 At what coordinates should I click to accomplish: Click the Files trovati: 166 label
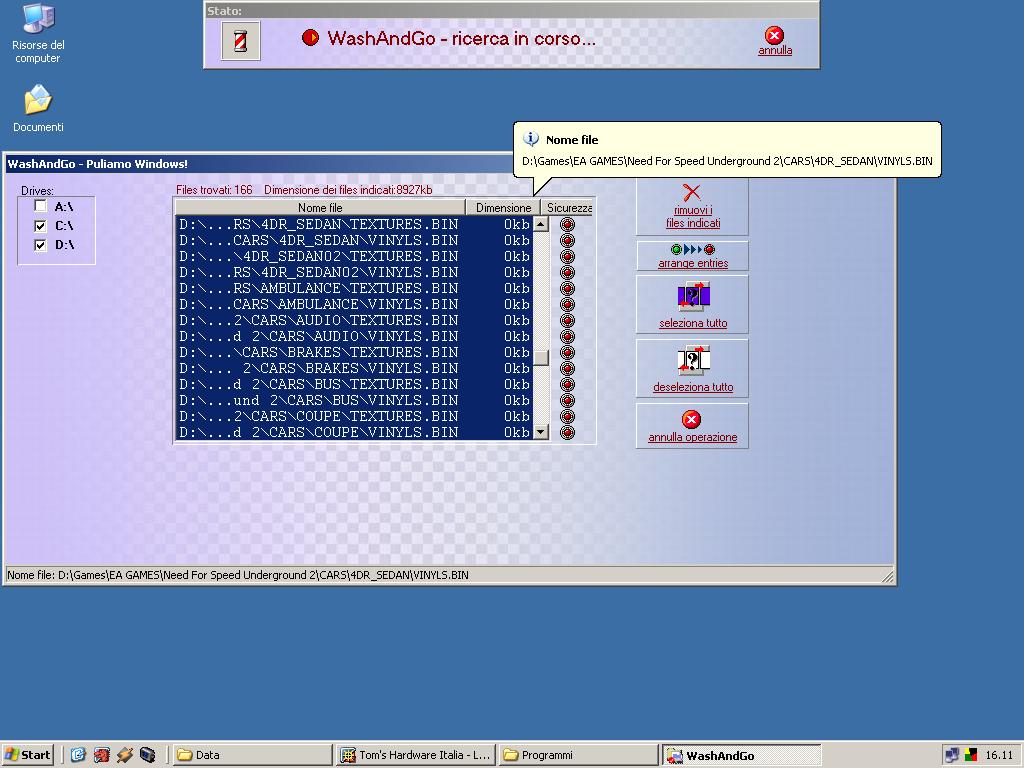click(214, 190)
